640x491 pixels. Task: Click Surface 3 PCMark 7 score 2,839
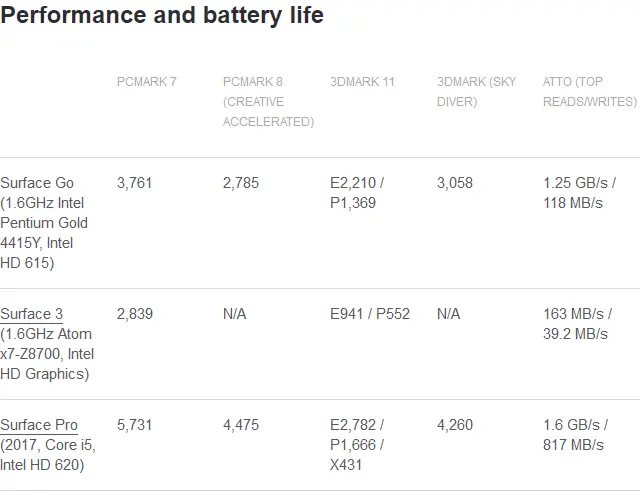[x=135, y=314]
